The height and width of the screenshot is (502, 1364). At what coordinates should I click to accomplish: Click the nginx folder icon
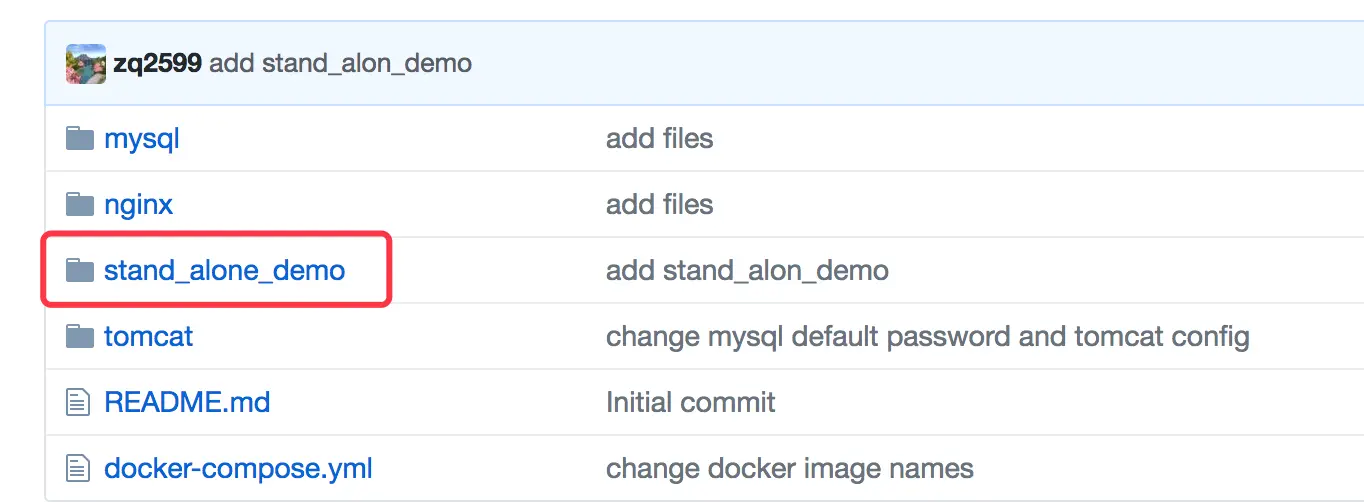(79, 204)
